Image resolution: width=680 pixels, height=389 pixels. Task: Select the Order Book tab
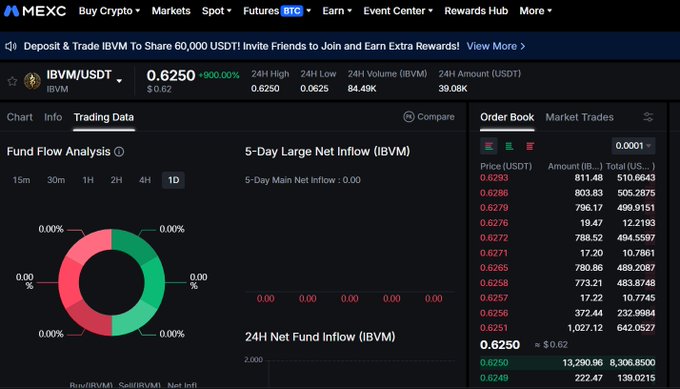pyautogui.click(x=507, y=117)
